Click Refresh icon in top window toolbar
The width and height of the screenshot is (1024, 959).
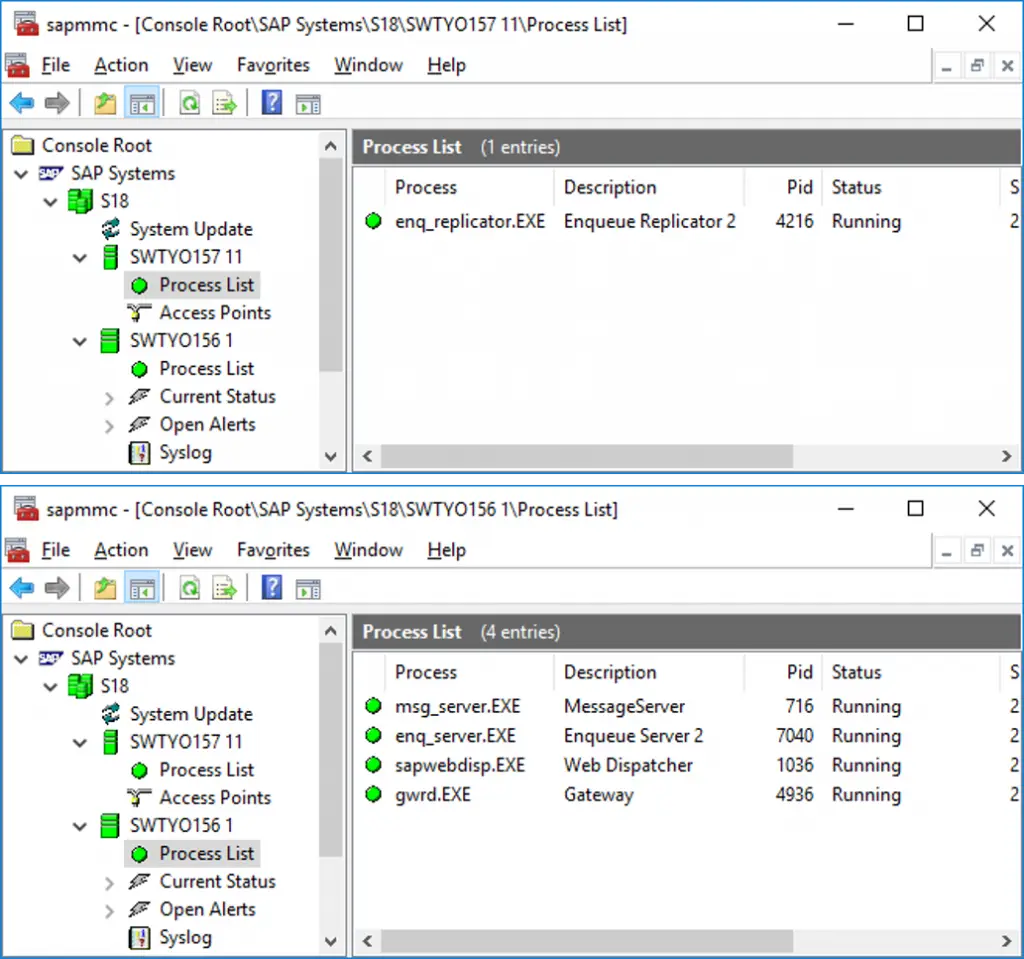click(x=189, y=103)
